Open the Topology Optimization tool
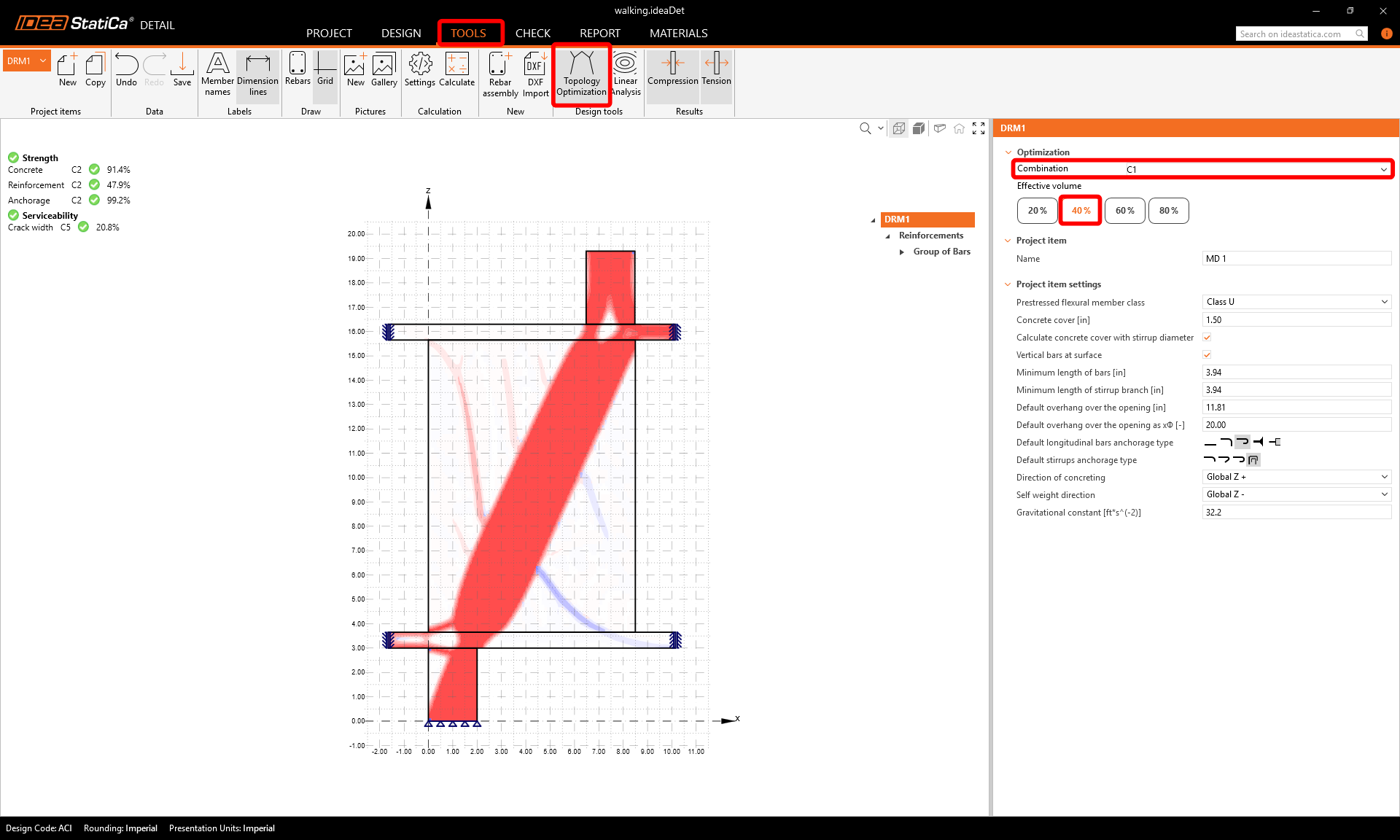Image resolution: width=1400 pixels, height=840 pixels. click(x=581, y=74)
